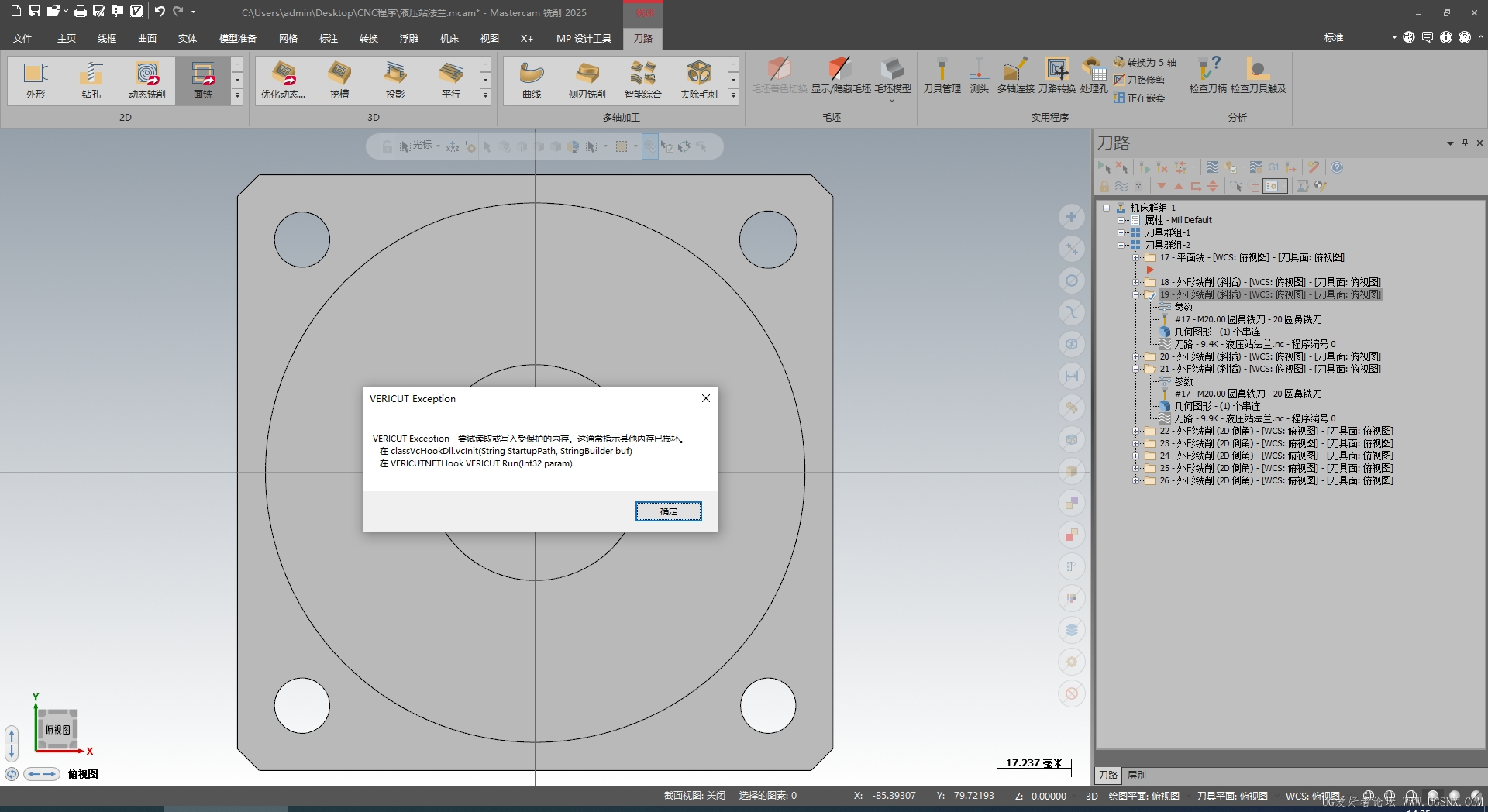The height and width of the screenshot is (812, 1488).
Task: Click the 测头 probe utility
Action: pyautogui.click(x=979, y=76)
